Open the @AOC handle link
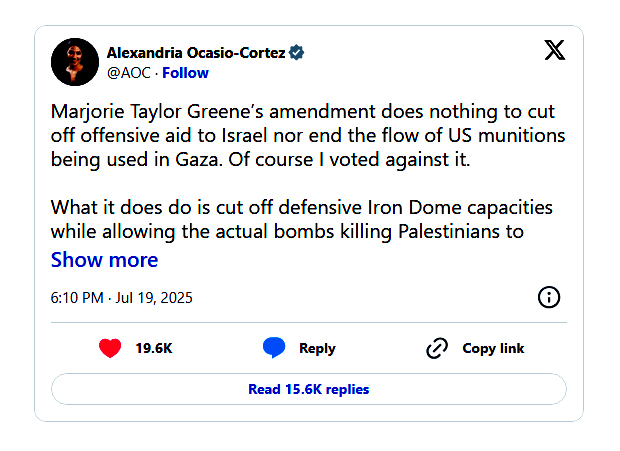Image resolution: width=620 pixels, height=451 pixels. [127, 73]
